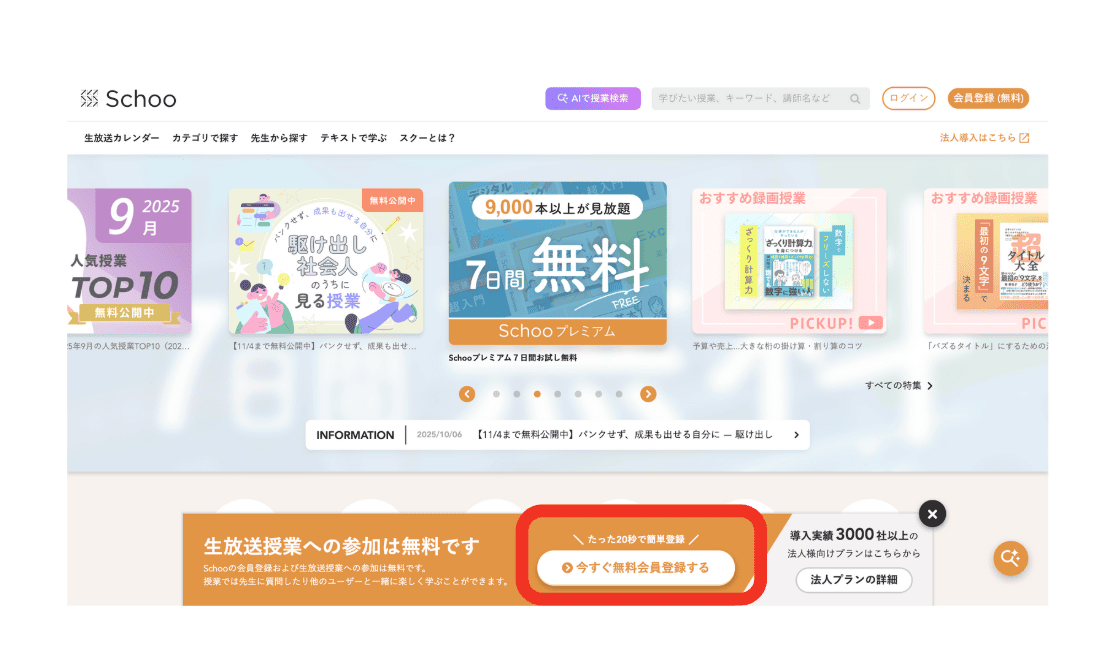The image size is (1102, 656).
Task: Go to the previous carousel slide
Action: click(467, 394)
